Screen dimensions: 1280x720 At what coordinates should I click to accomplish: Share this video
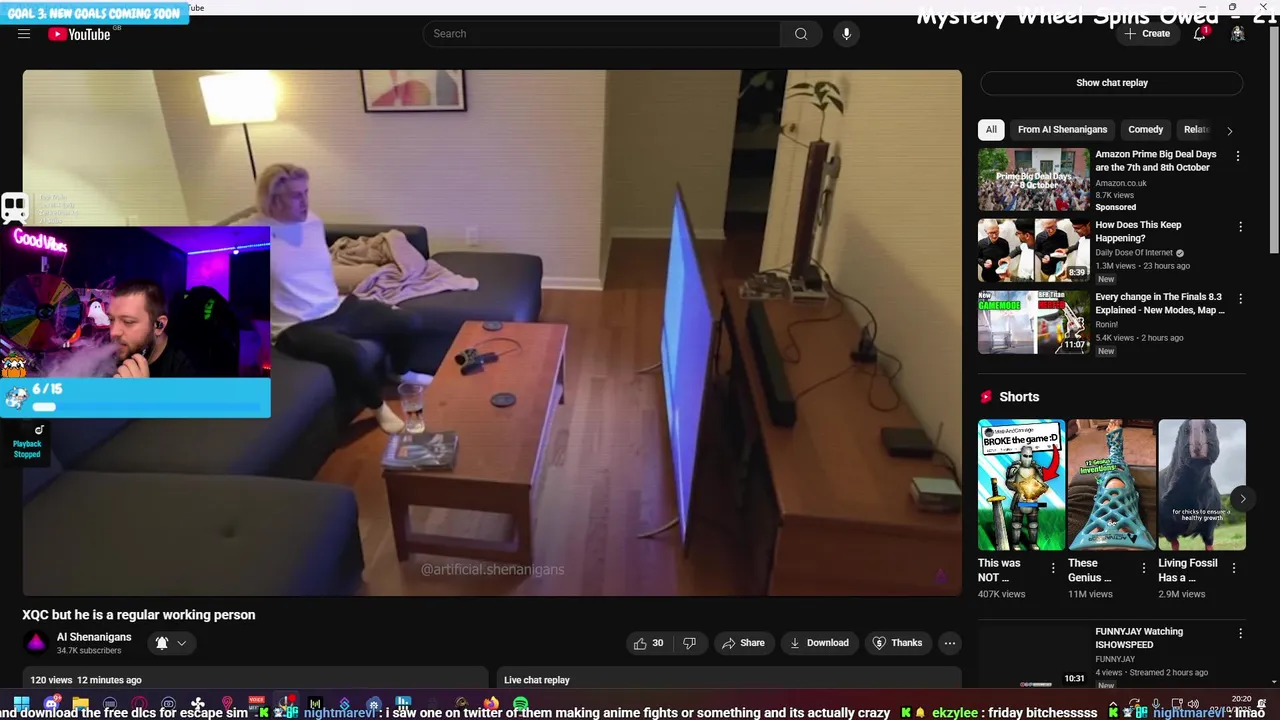pos(743,643)
